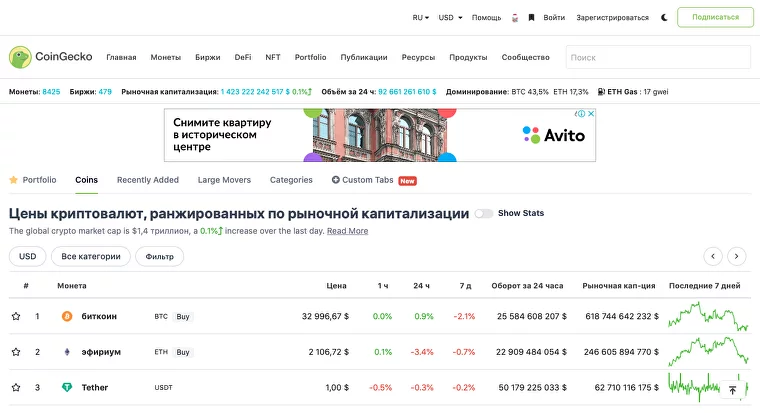
Task: Open the Публикации menu
Action: pyautogui.click(x=364, y=57)
